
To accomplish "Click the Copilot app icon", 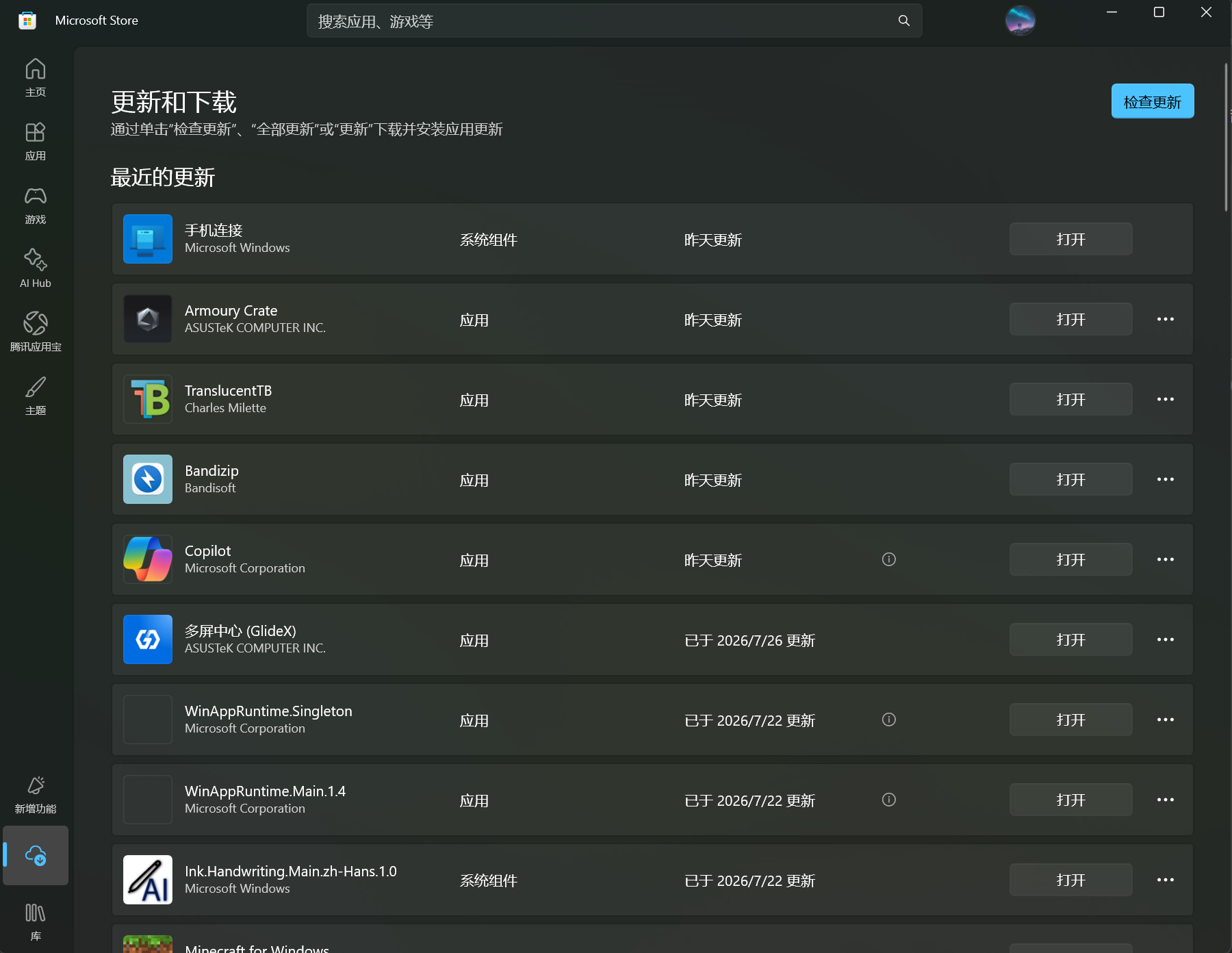I will pos(148,559).
